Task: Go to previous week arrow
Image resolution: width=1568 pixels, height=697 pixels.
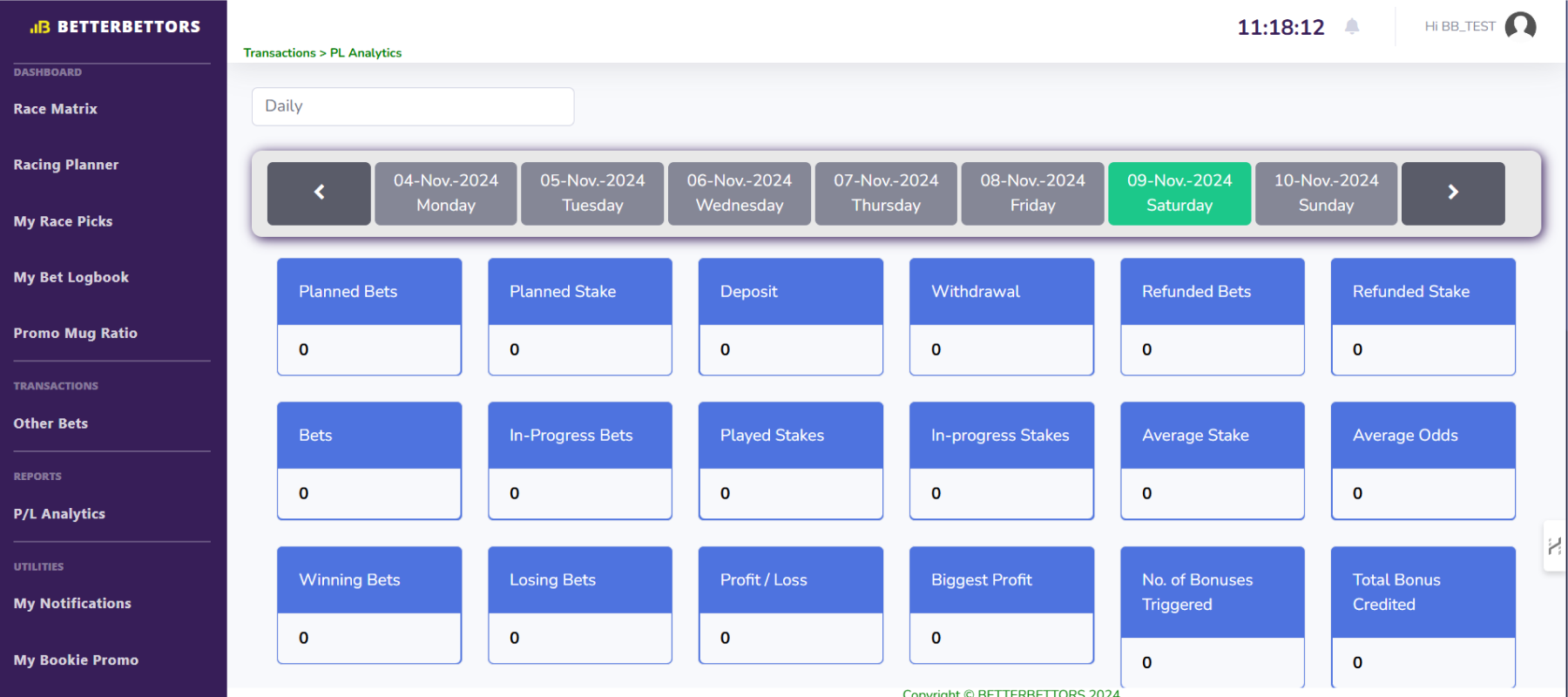Action: pos(319,193)
